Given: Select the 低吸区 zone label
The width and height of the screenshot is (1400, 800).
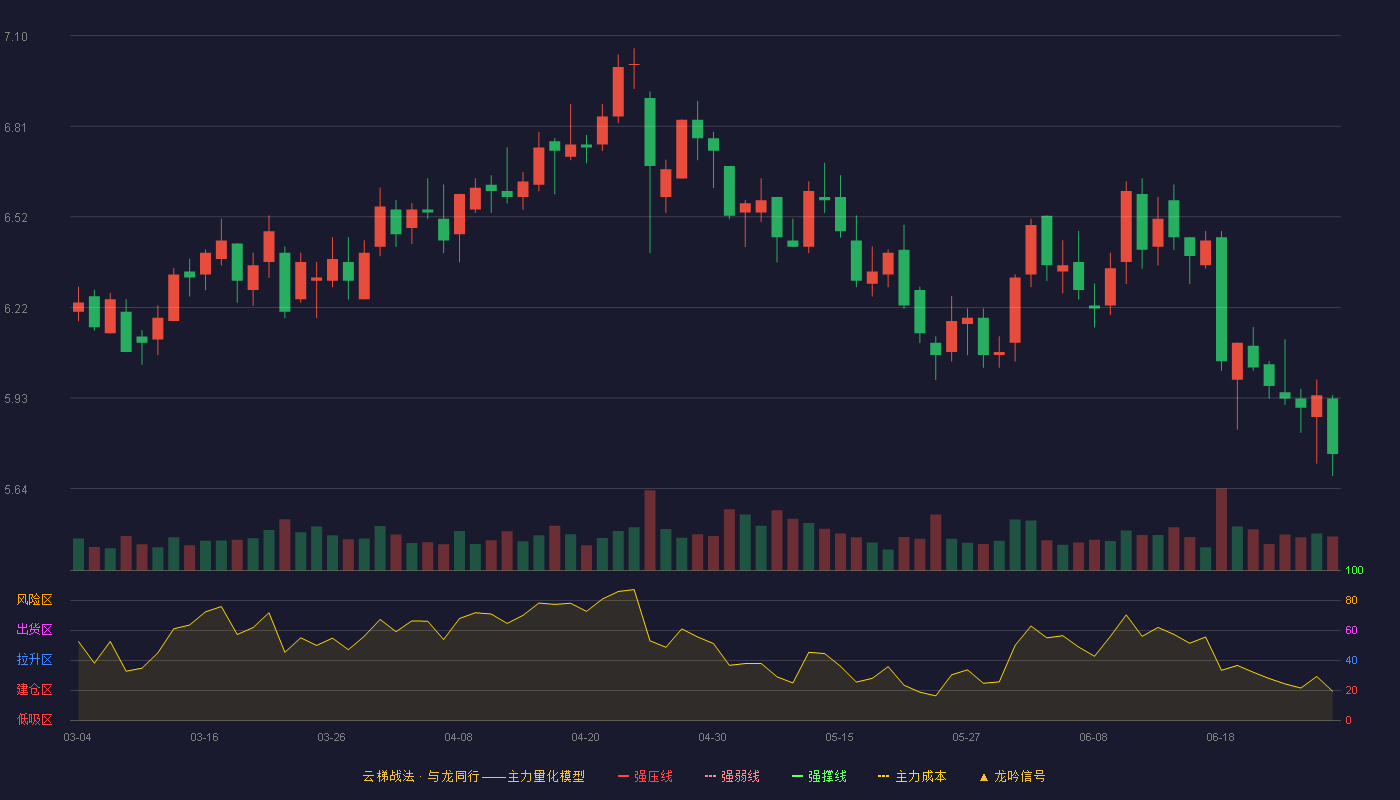Looking at the screenshot, I should [34, 720].
